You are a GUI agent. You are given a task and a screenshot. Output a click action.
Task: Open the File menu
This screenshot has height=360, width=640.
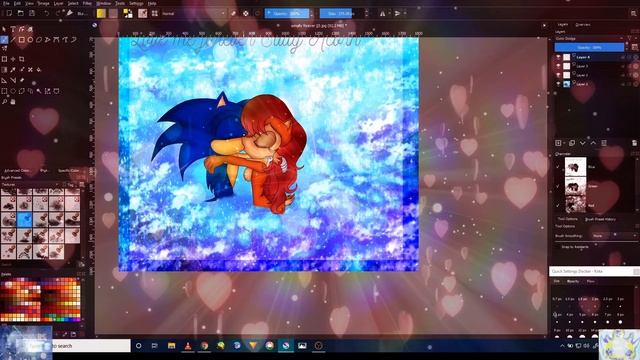pos(6,3)
